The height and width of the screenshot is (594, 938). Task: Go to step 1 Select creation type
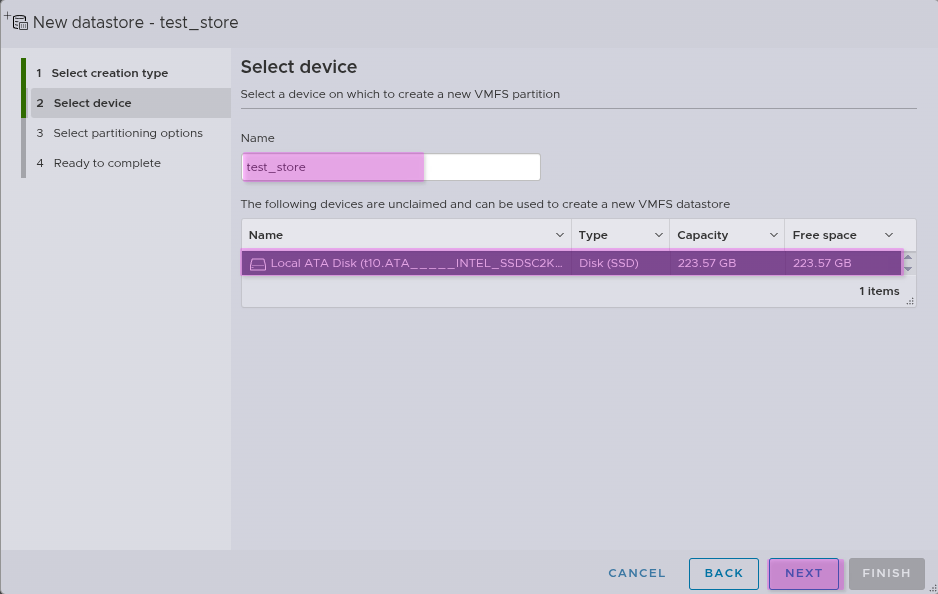click(110, 73)
